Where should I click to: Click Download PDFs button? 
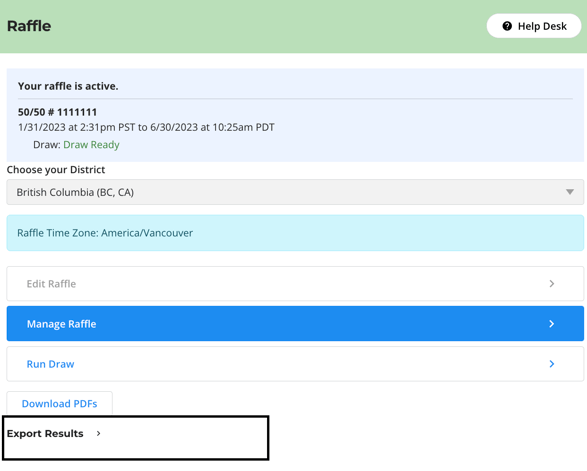[x=60, y=403]
